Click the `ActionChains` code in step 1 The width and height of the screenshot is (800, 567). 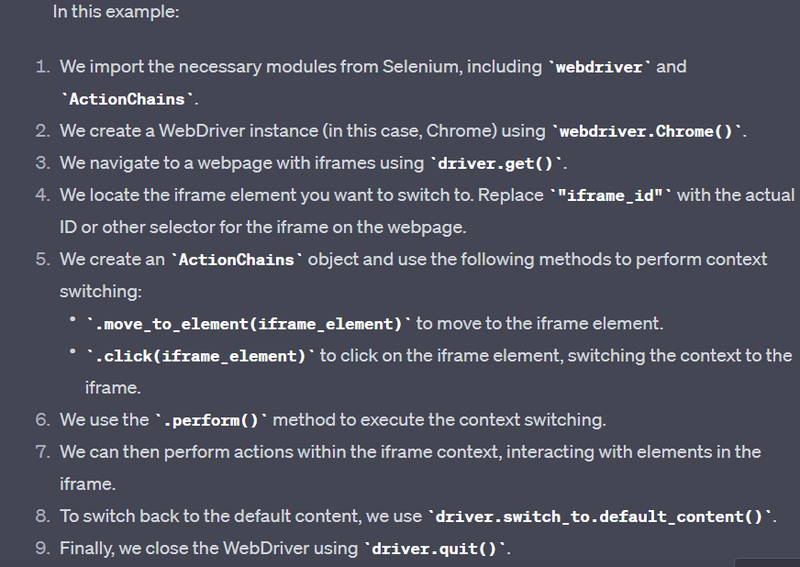click(127, 99)
